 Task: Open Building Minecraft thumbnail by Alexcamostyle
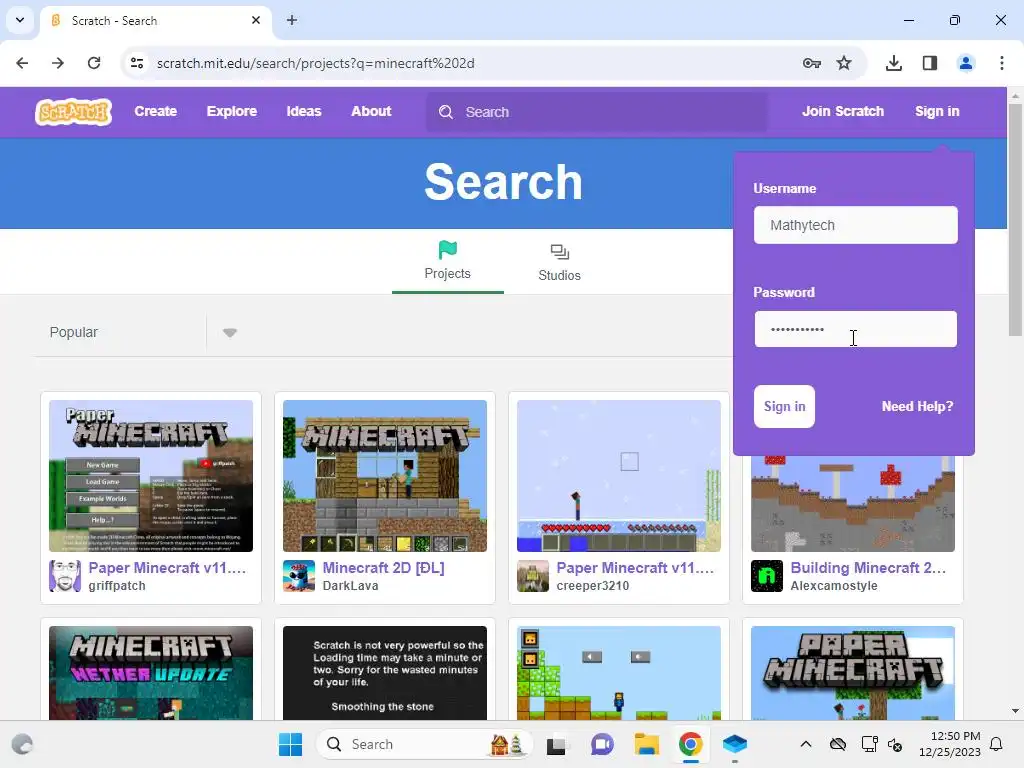point(852,504)
